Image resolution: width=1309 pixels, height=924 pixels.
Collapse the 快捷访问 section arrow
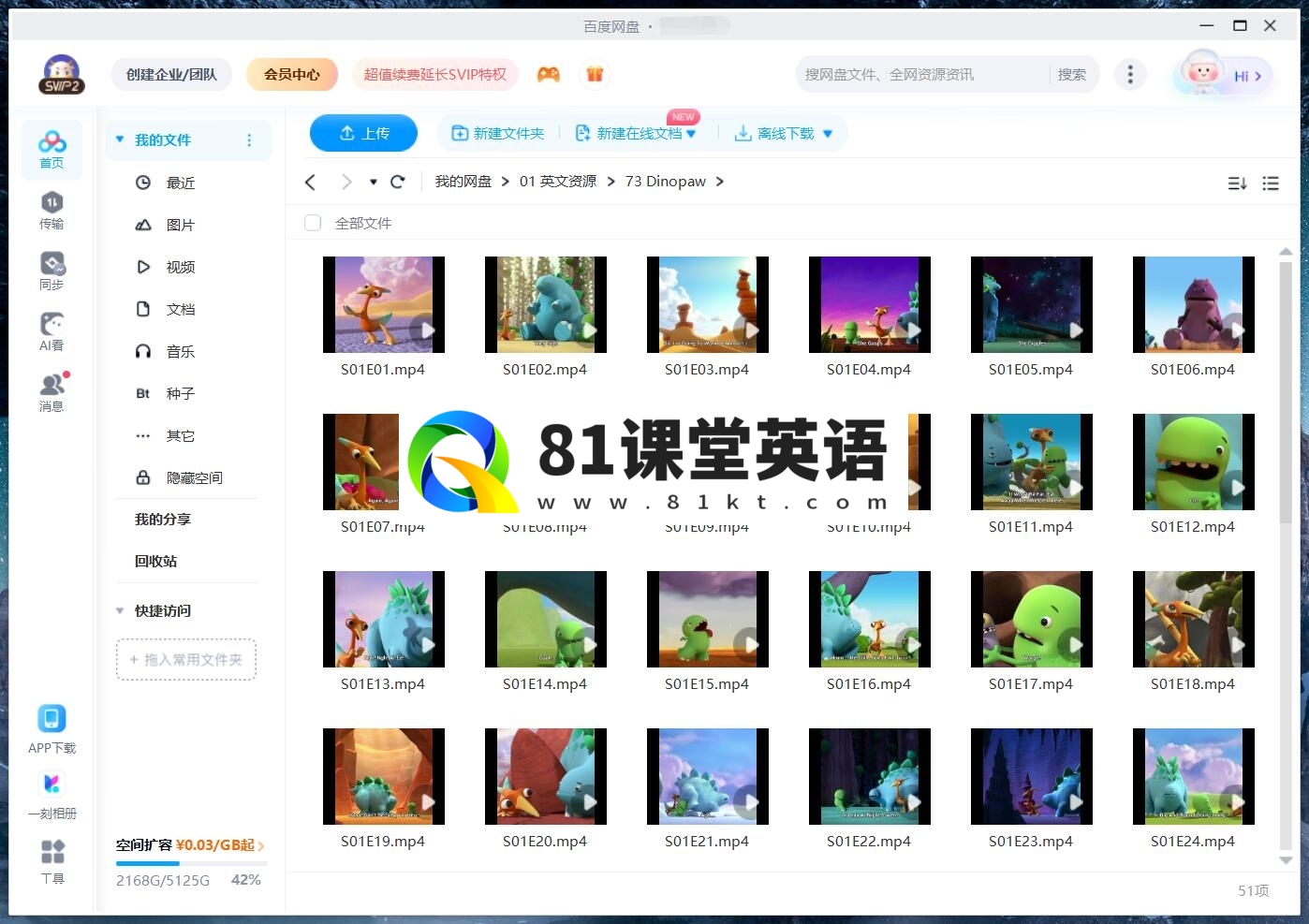[120, 610]
